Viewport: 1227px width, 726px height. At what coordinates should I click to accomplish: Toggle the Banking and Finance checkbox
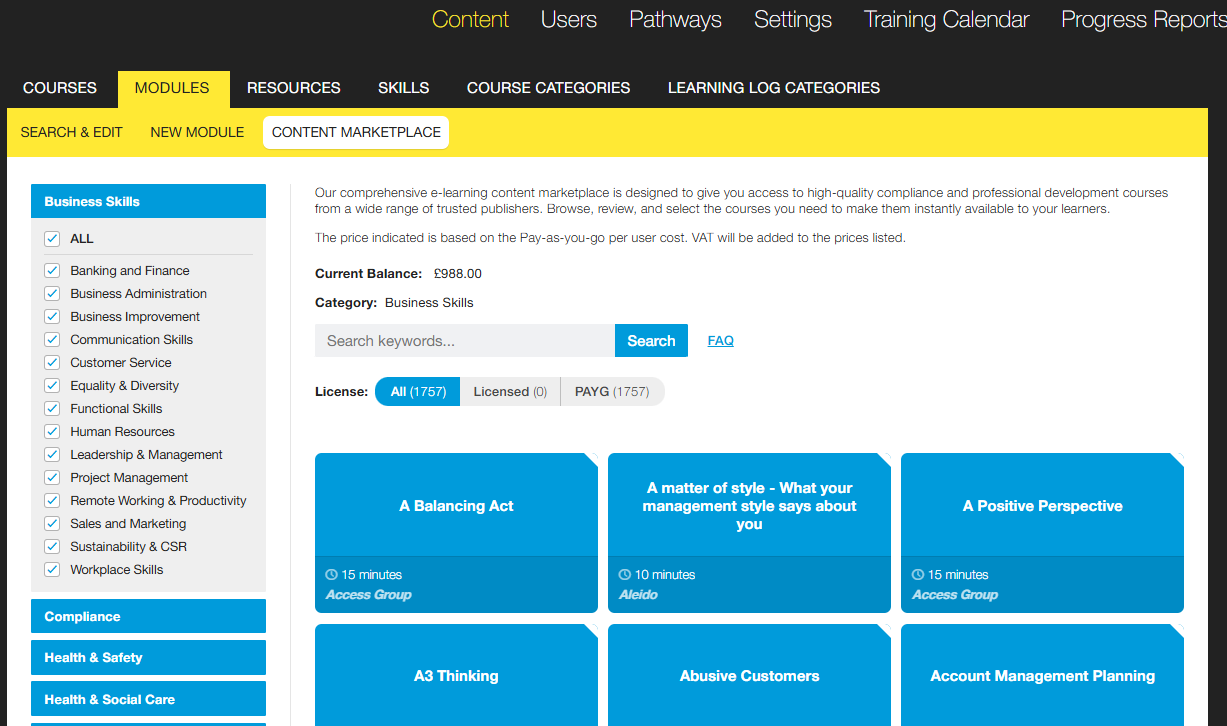point(52,271)
